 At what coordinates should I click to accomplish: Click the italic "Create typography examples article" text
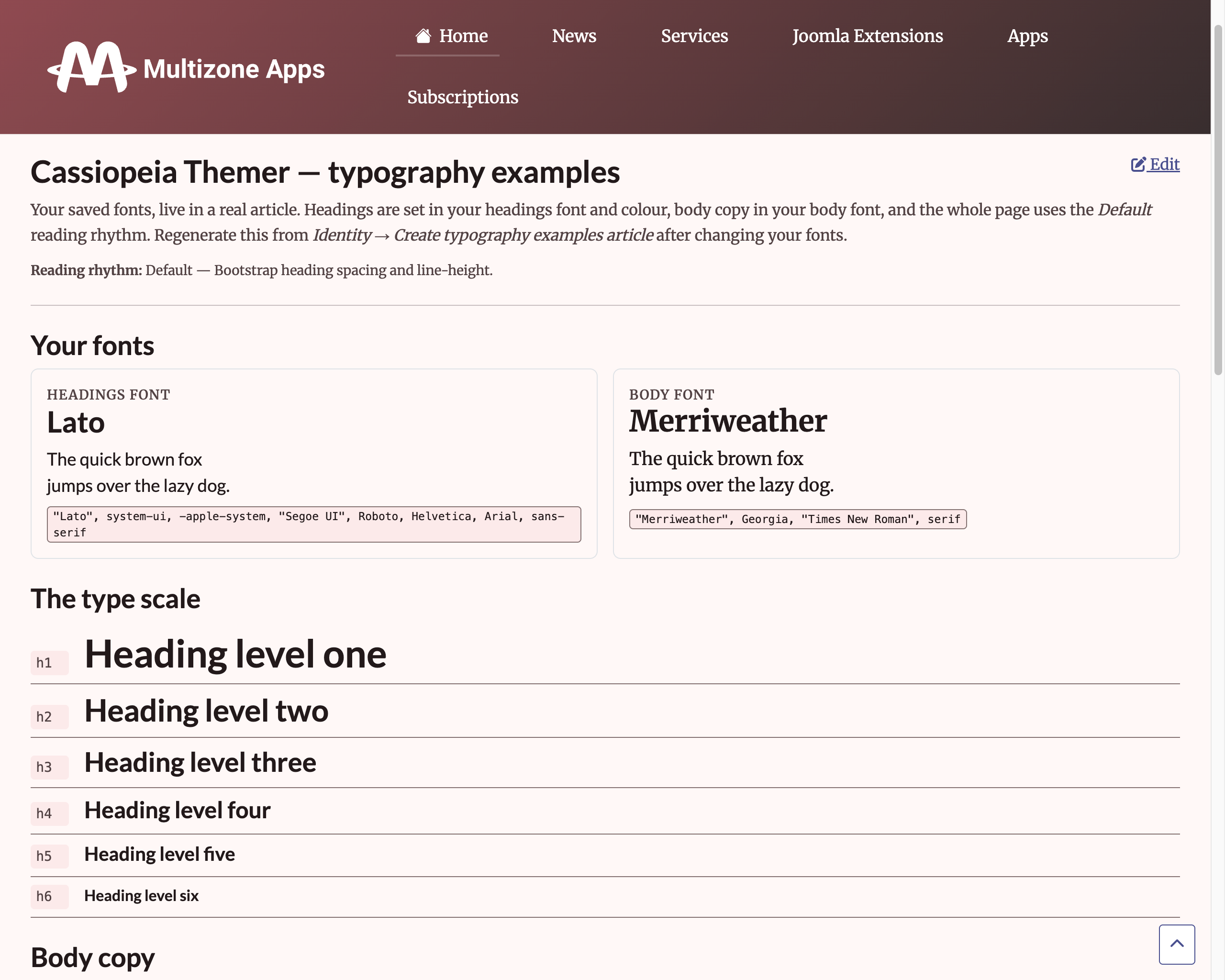(523, 235)
